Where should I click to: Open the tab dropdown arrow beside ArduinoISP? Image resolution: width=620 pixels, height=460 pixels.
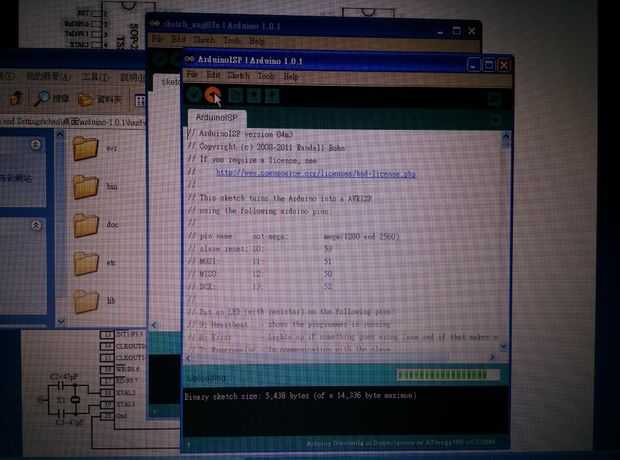(x=496, y=119)
